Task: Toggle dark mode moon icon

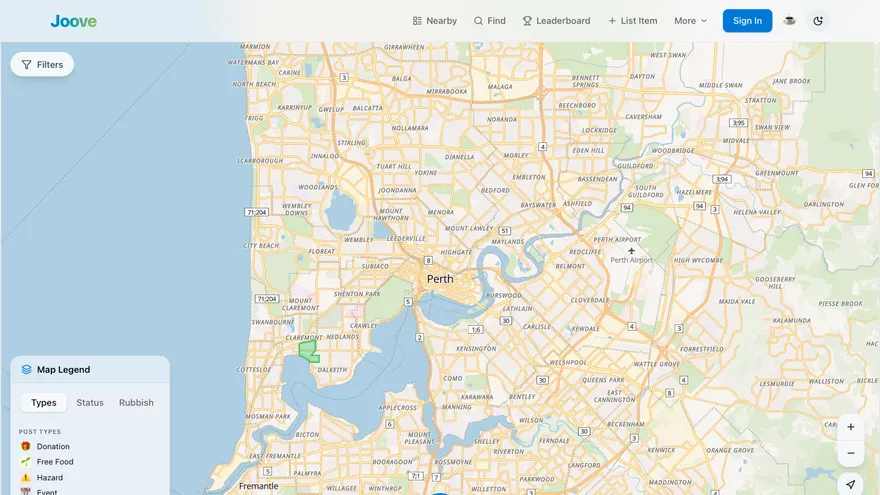Action: (x=818, y=21)
